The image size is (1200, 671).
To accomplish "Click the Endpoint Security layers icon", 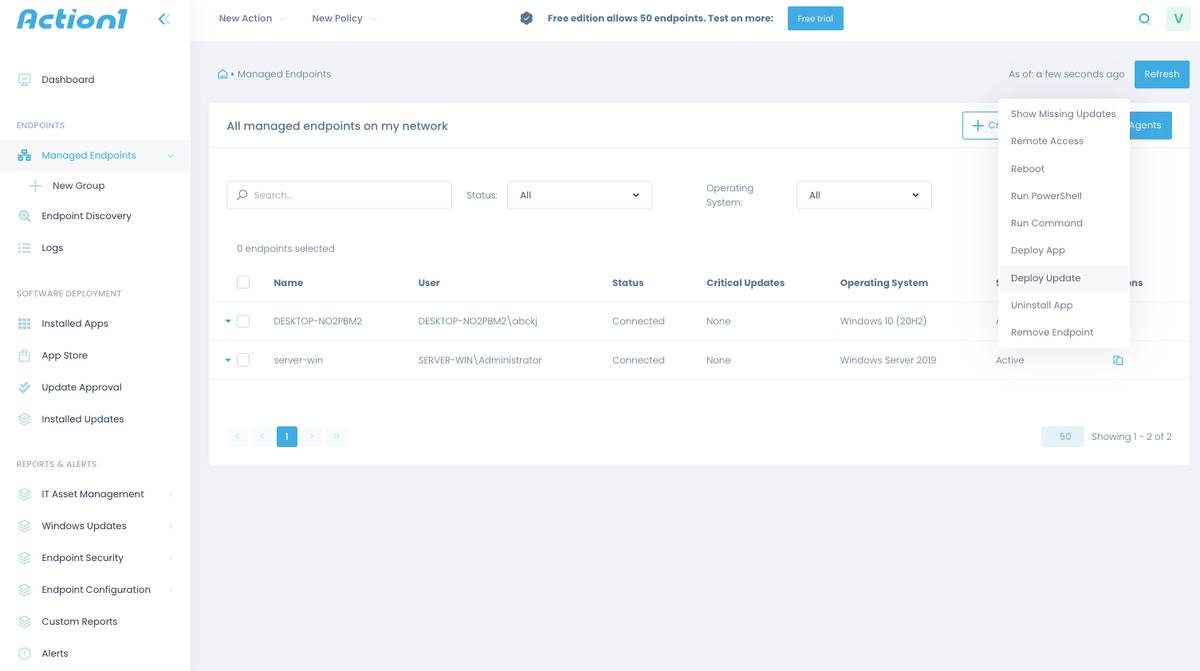I will pyautogui.click(x=25, y=558).
